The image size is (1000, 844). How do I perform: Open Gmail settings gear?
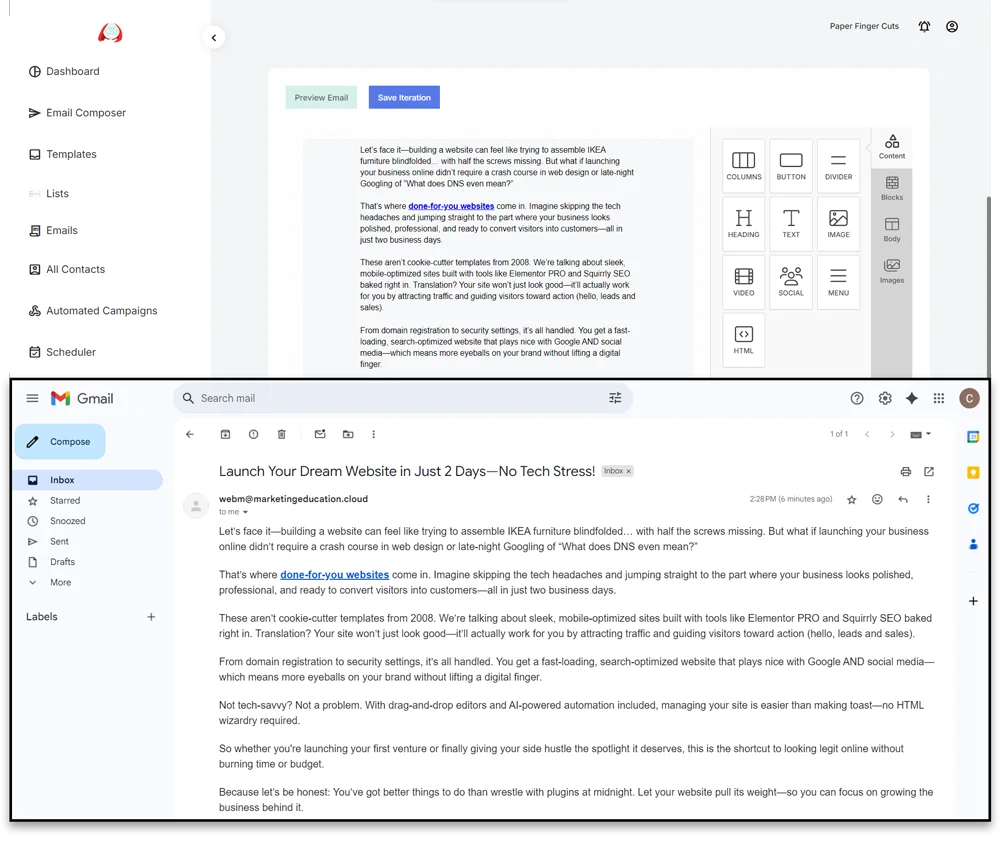coord(884,398)
